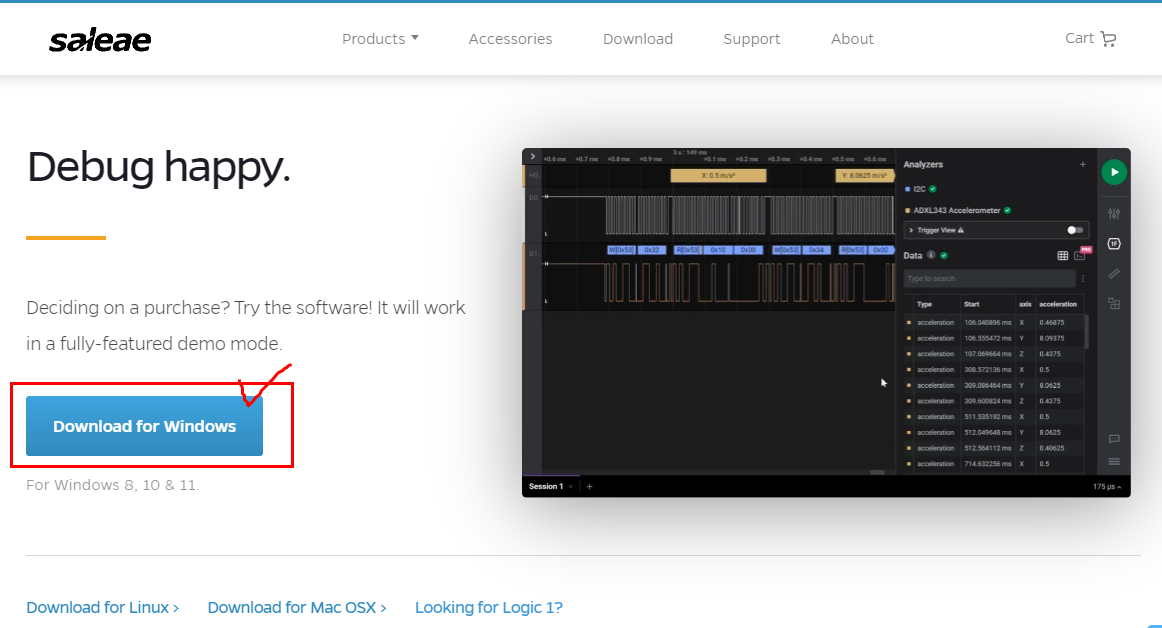Click the 0x32 decoded byte label
The width and height of the screenshot is (1162, 628).
651,251
